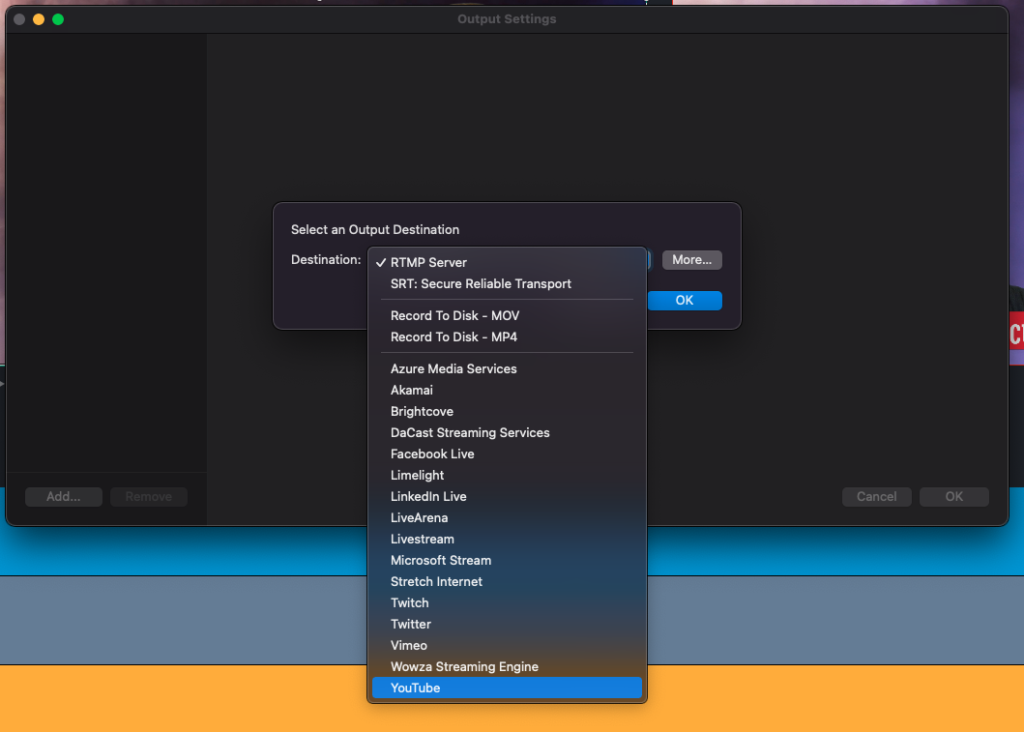The image size is (1024, 732).
Task: Select Record To Disk - MP4
Action: [x=507, y=337]
